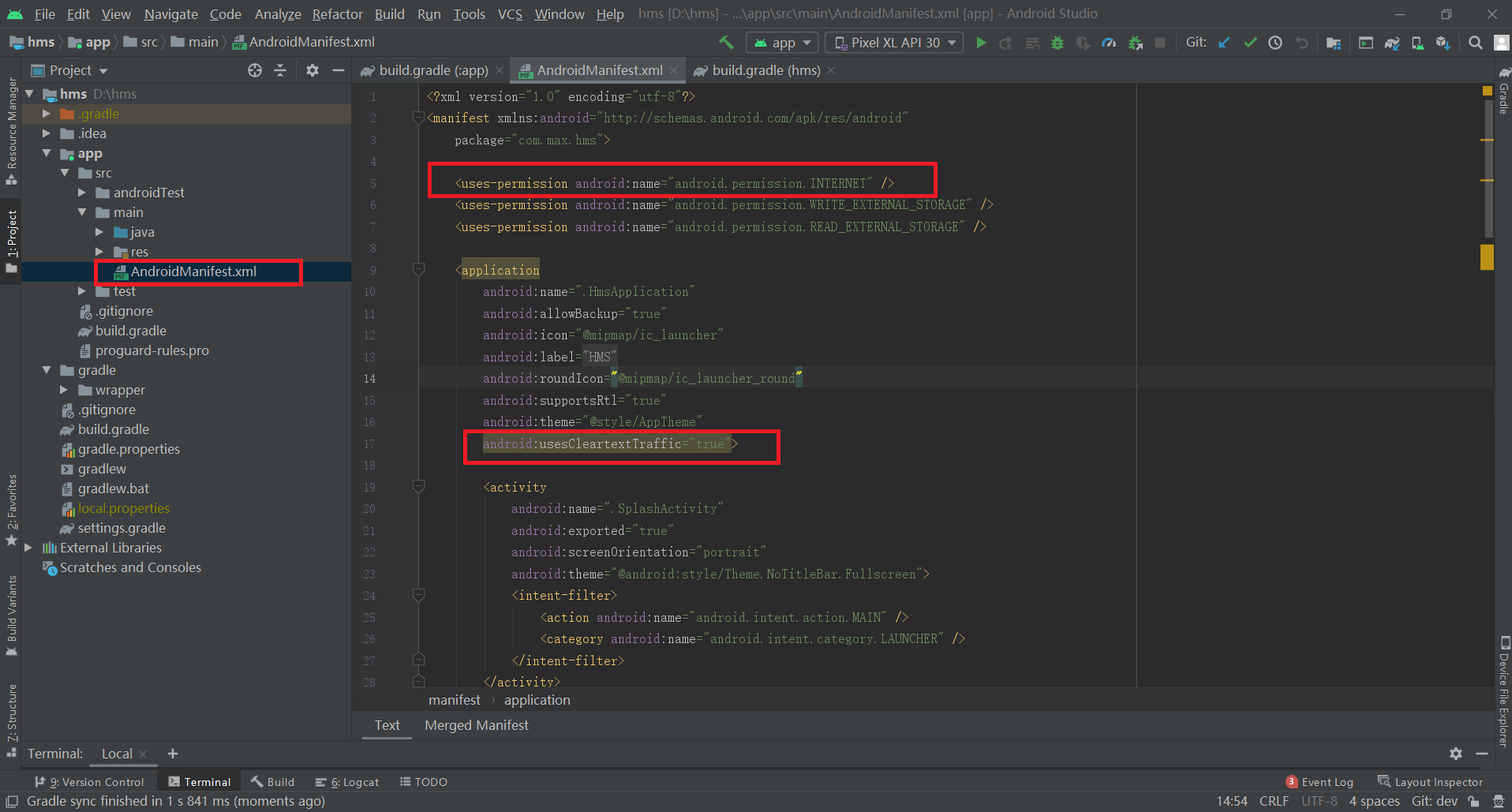The width and height of the screenshot is (1512, 812).
Task: Open the app run configuration dropdown
Action: (x=783, y=43)
